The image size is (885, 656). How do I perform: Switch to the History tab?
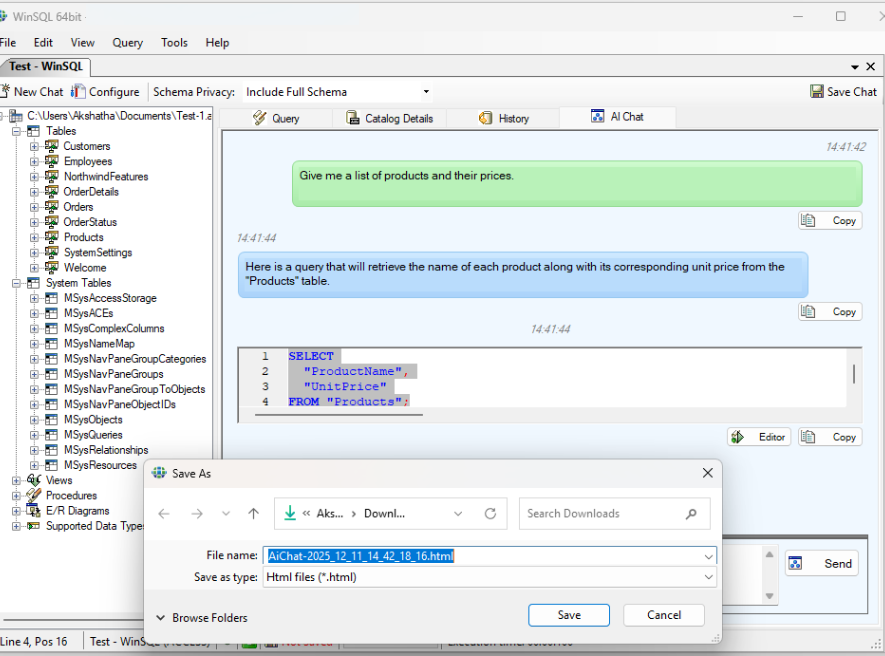point(504,118)
